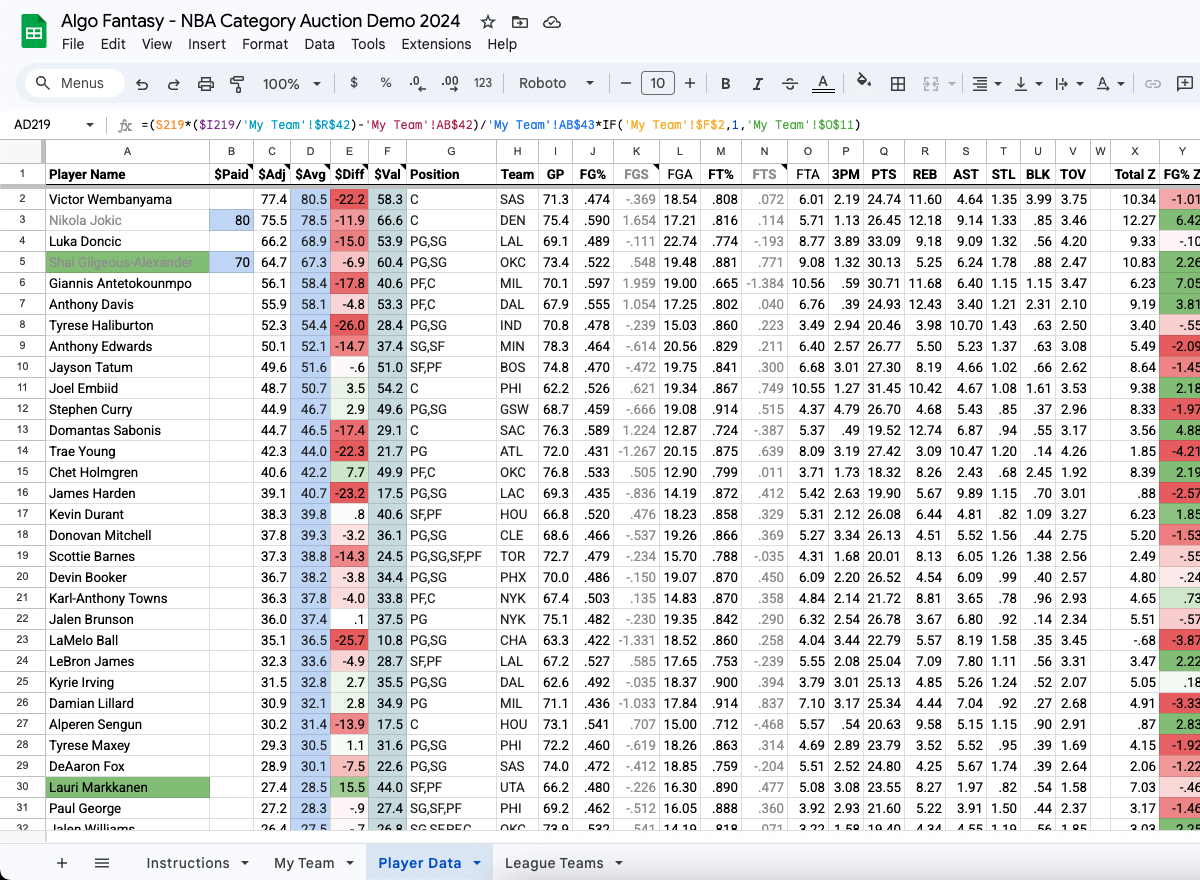Screen dimensions: 1200x880
Task: Edit the font size field
Action: (657, 83)
